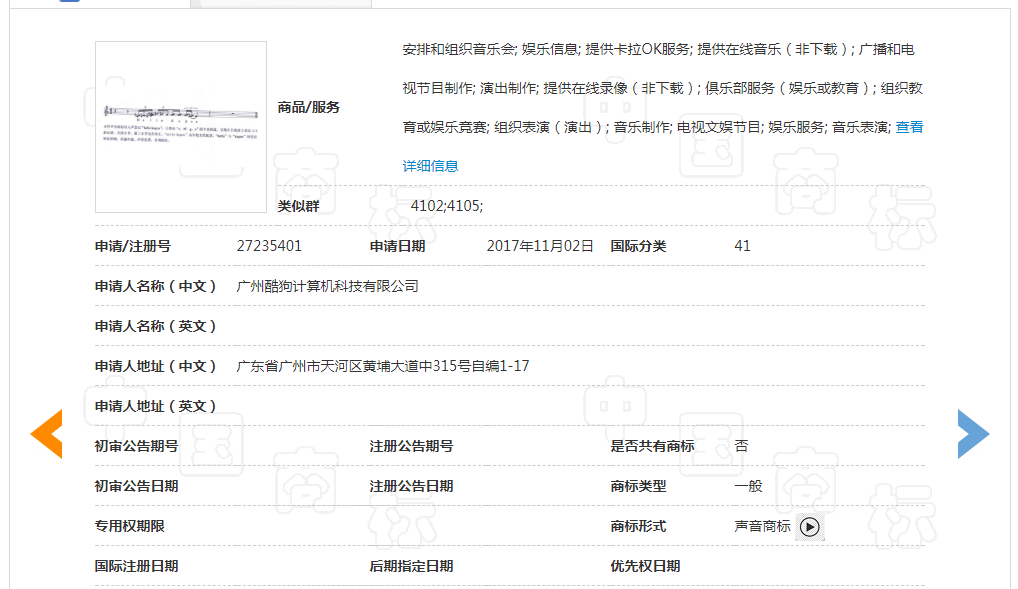Click the 注册公告期号 label
Screen dimensions: 1018x589
412,446
